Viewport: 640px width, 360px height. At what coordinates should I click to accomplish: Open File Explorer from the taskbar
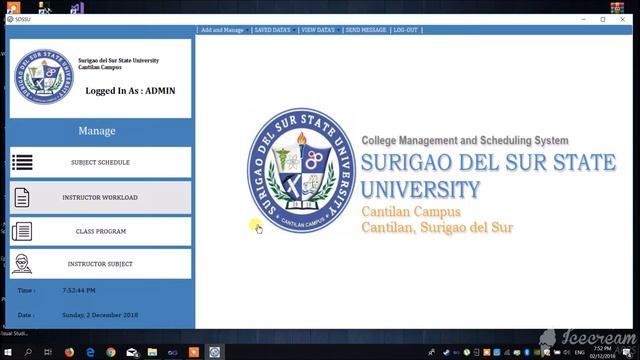pos(152,352)
